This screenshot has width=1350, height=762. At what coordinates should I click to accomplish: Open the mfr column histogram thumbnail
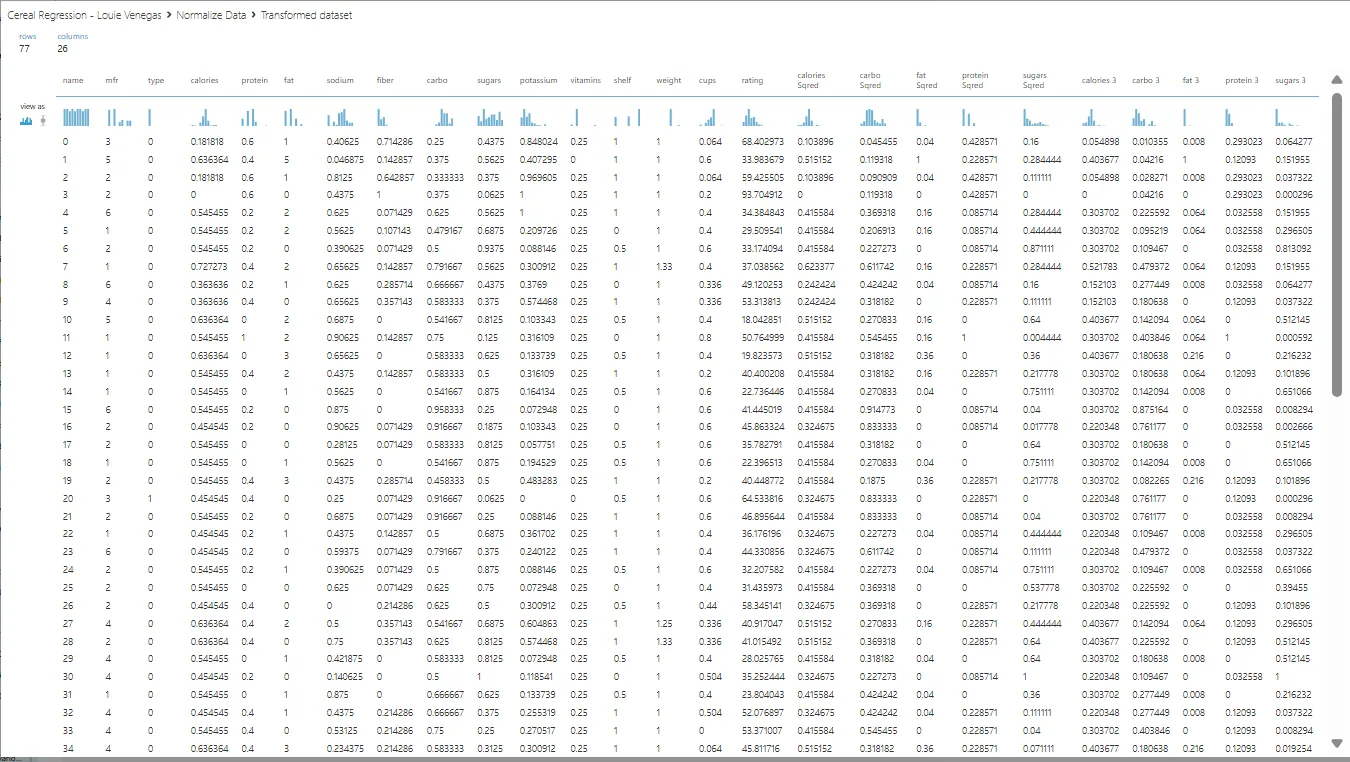(119, 117)
